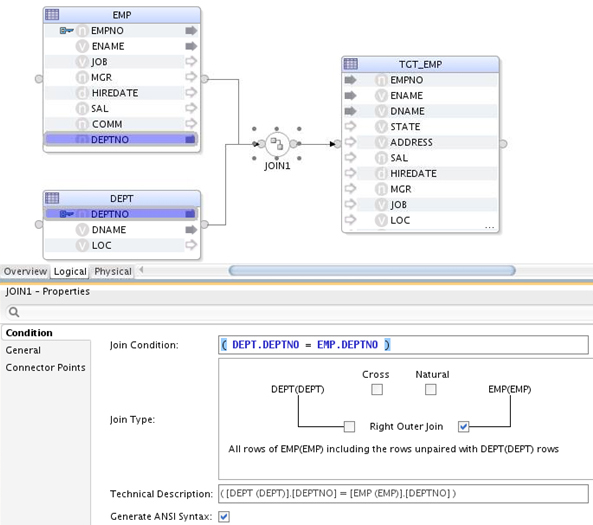This screenshot has height=525, width=593.
Task: Click the horizontal scrollbar thumb of the diagram
Action: coord(372,270)
